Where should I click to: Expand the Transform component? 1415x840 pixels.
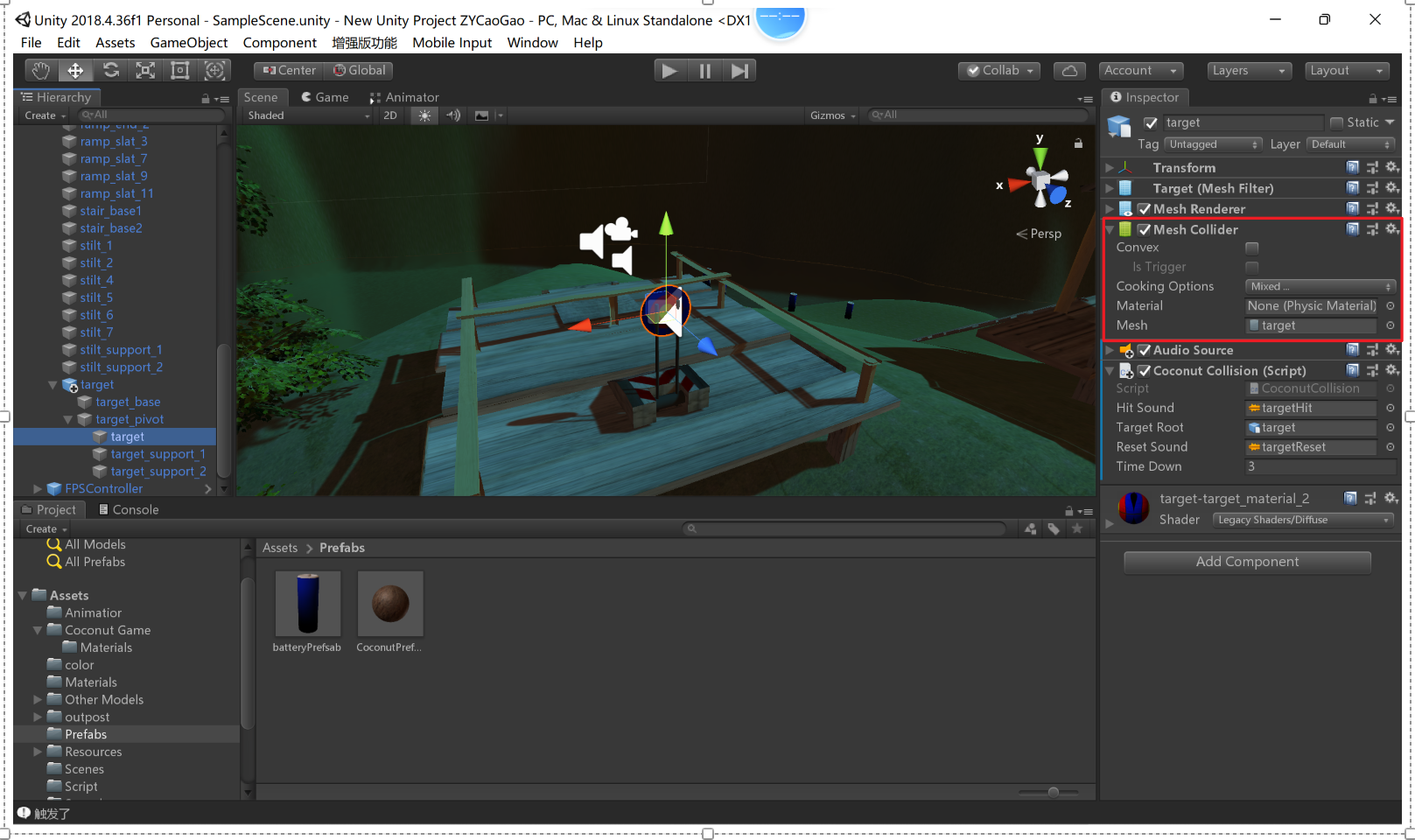(1110, 167)
